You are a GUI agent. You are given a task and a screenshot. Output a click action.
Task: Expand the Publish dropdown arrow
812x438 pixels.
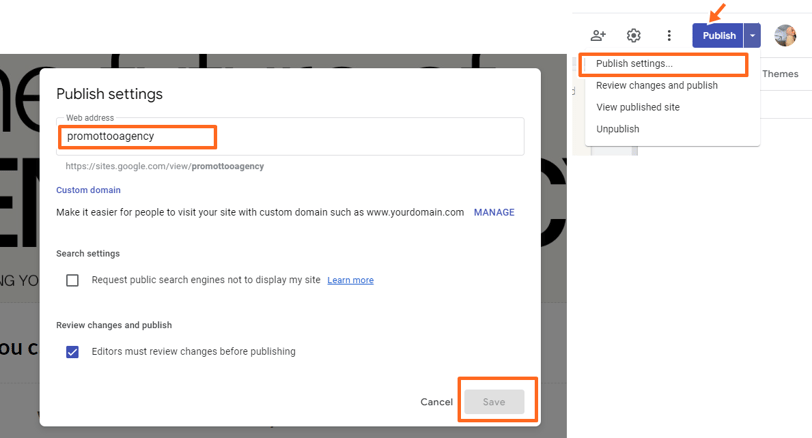(752, 35)
